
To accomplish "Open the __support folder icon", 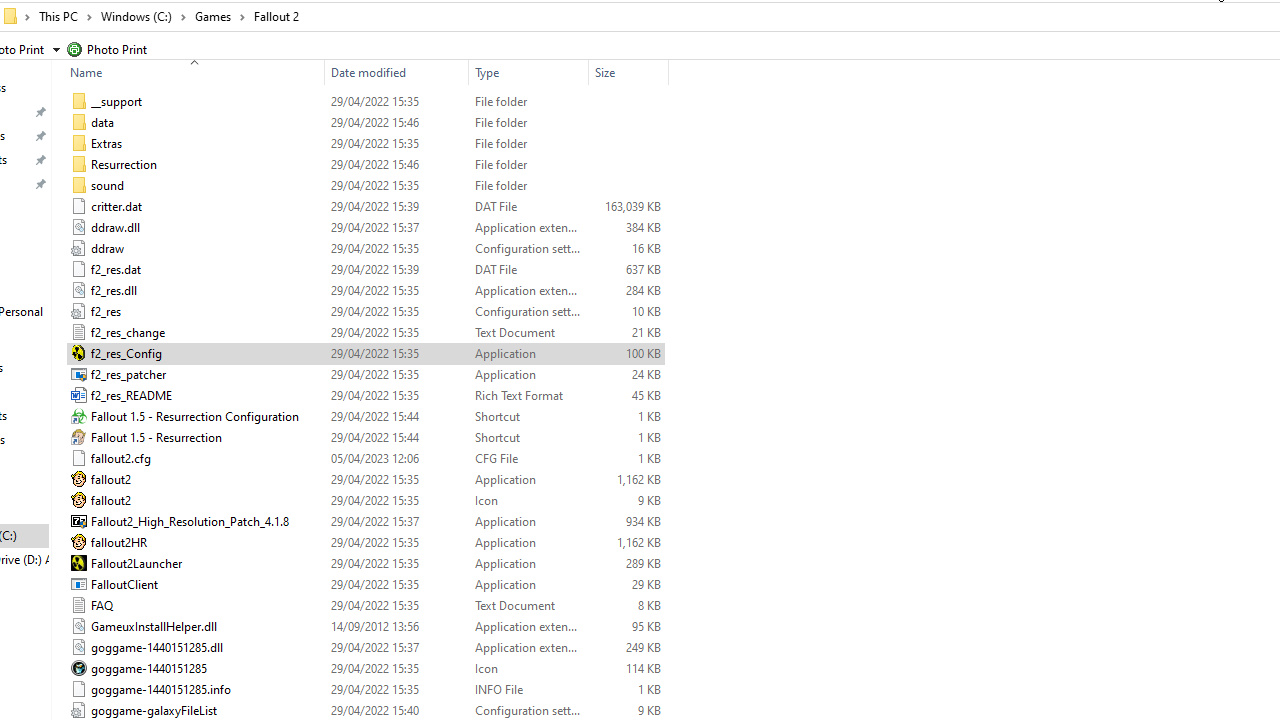I will pos(79,101).
